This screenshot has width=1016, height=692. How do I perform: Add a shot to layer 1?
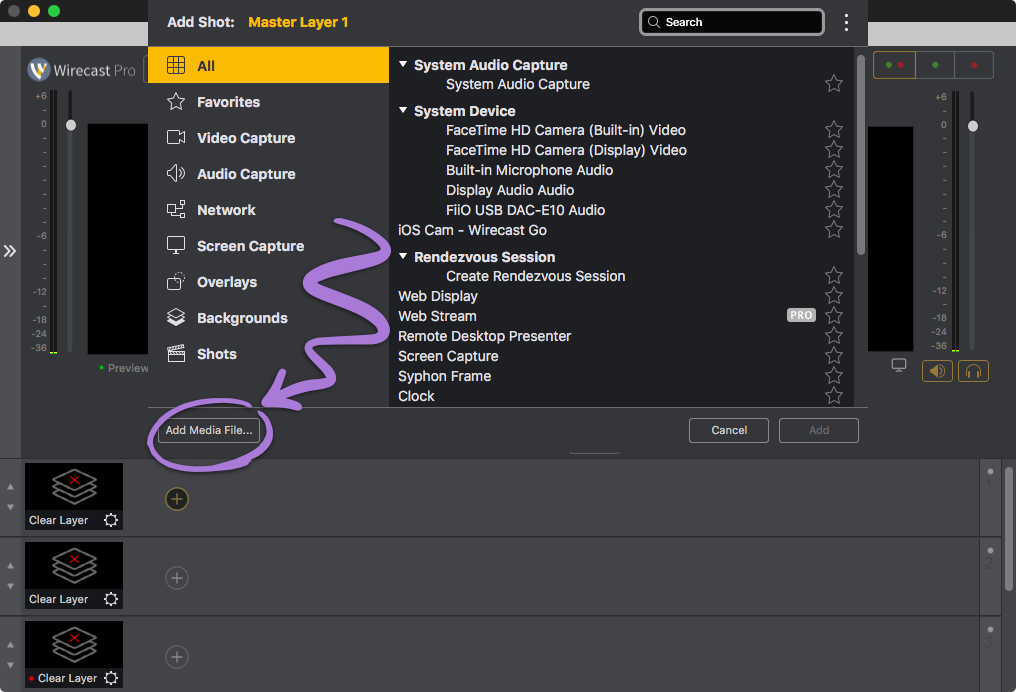pyautogui.click(x=177, y=499)
